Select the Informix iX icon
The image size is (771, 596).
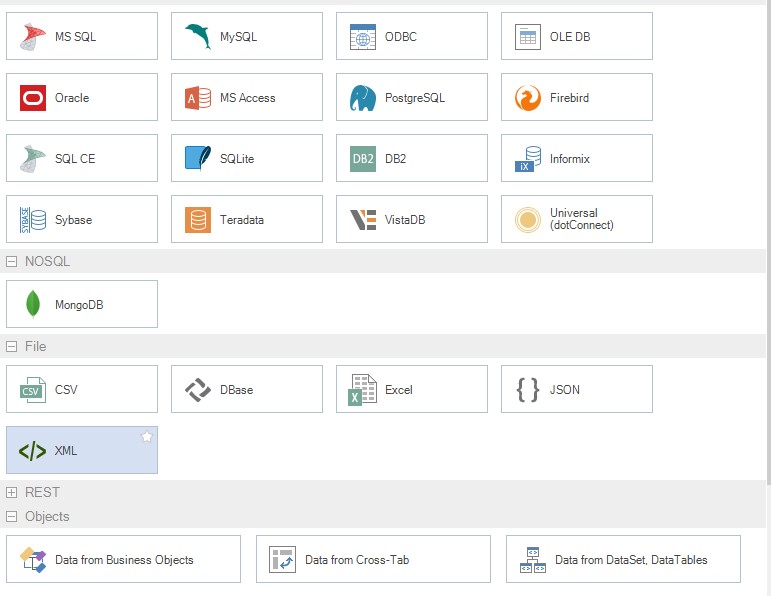tap(528, 159)
